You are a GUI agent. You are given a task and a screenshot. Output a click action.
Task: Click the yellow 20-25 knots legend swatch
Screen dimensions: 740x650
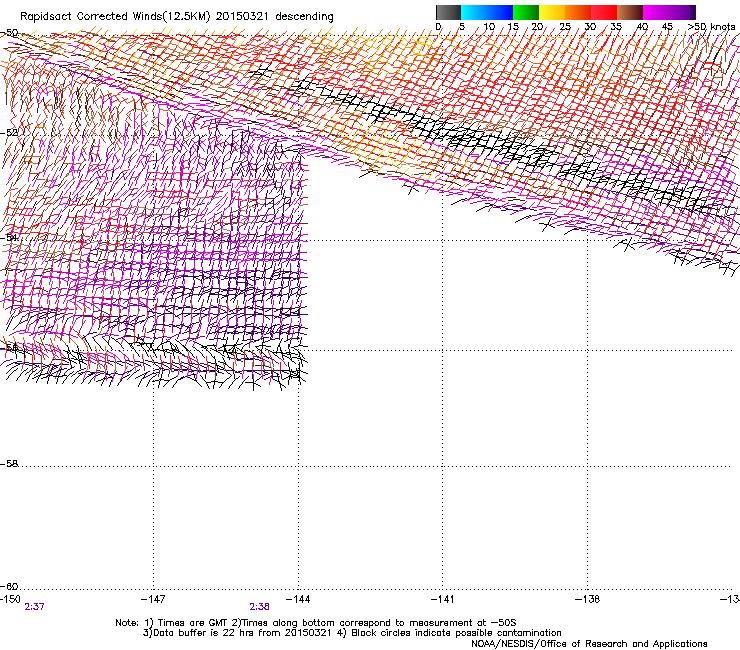(x=552, y=12)
